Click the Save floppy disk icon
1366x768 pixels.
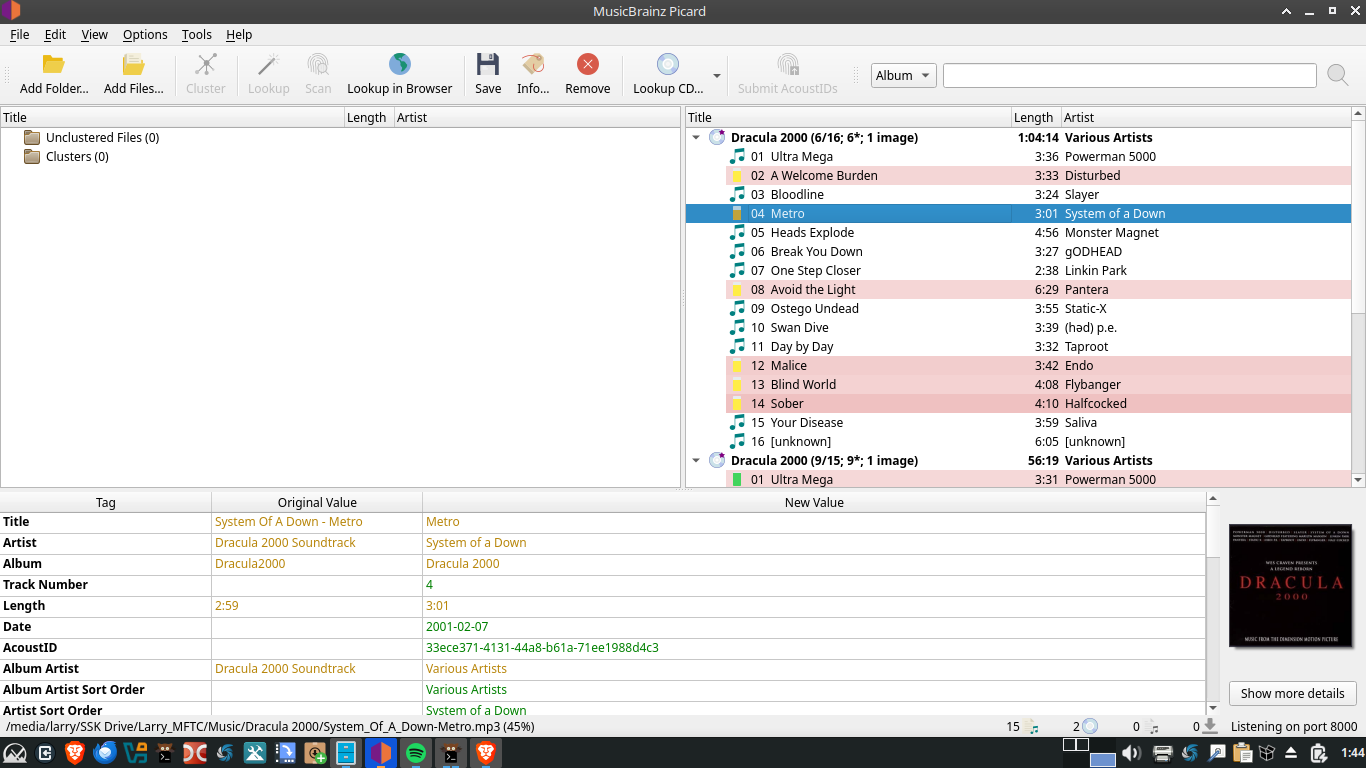(x=488, y=65)
